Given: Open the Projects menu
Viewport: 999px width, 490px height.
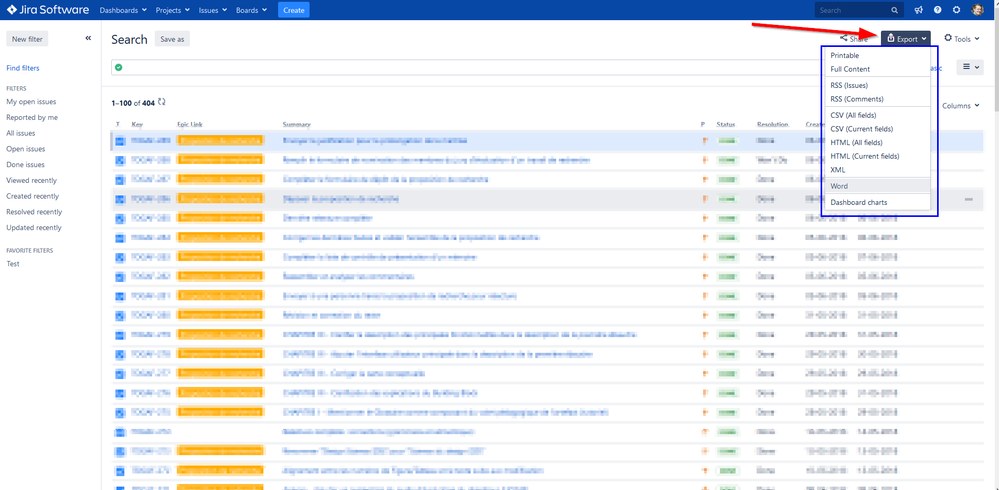Looking at the screenshot, I should tap(172, 10).
